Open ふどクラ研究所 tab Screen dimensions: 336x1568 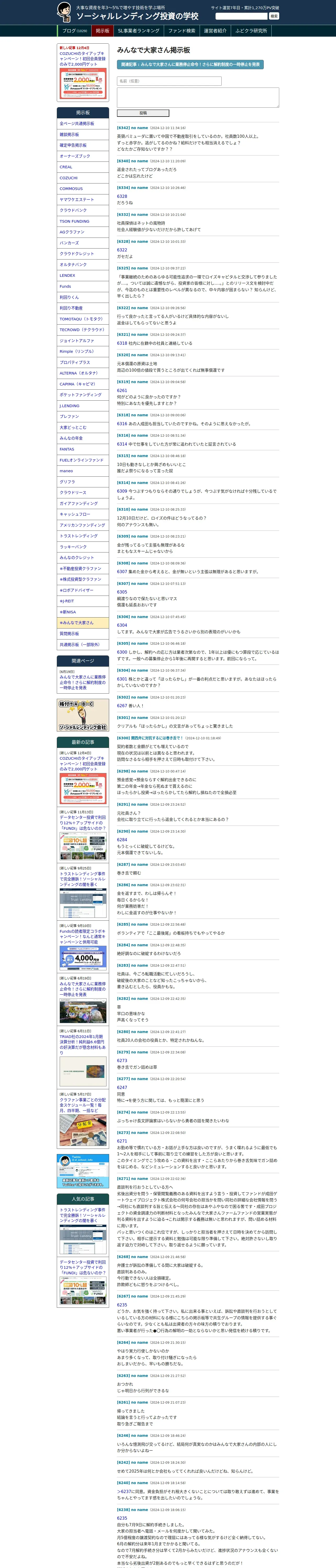click(251, 31)
